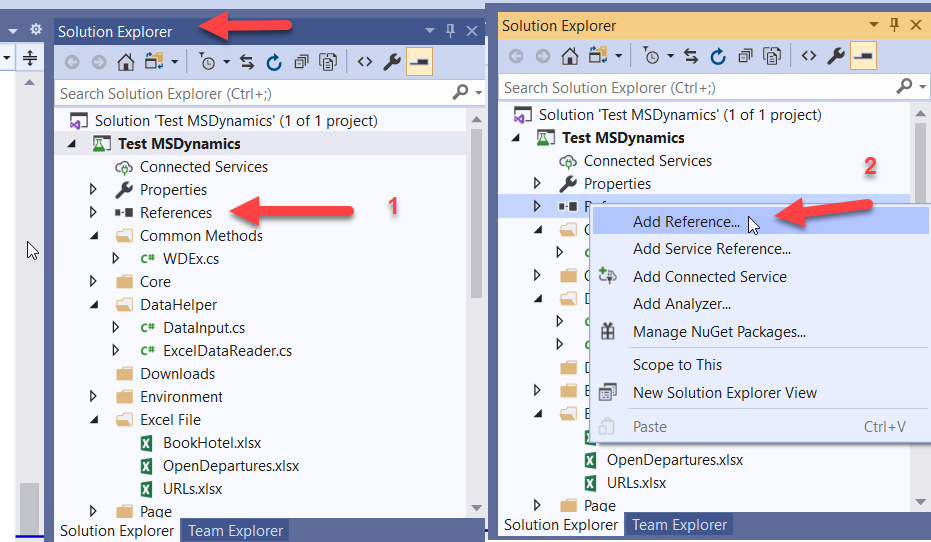
Task: Expand the Environment folder
Action: tap(93, 397)
